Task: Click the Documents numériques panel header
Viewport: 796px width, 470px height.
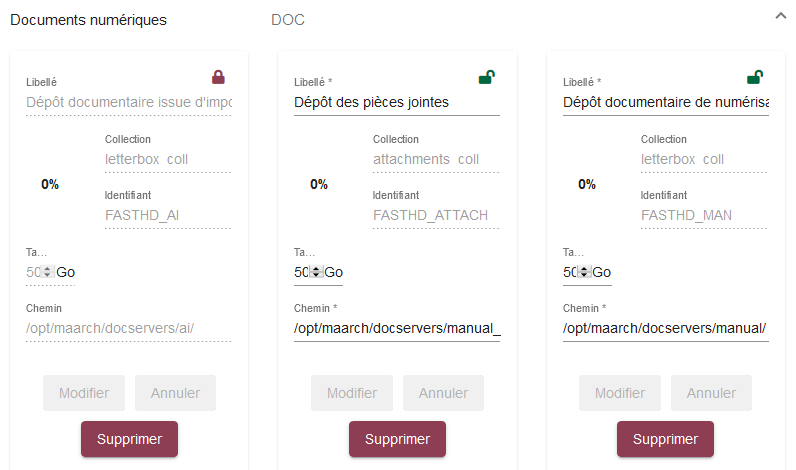Action: [88, 20]
